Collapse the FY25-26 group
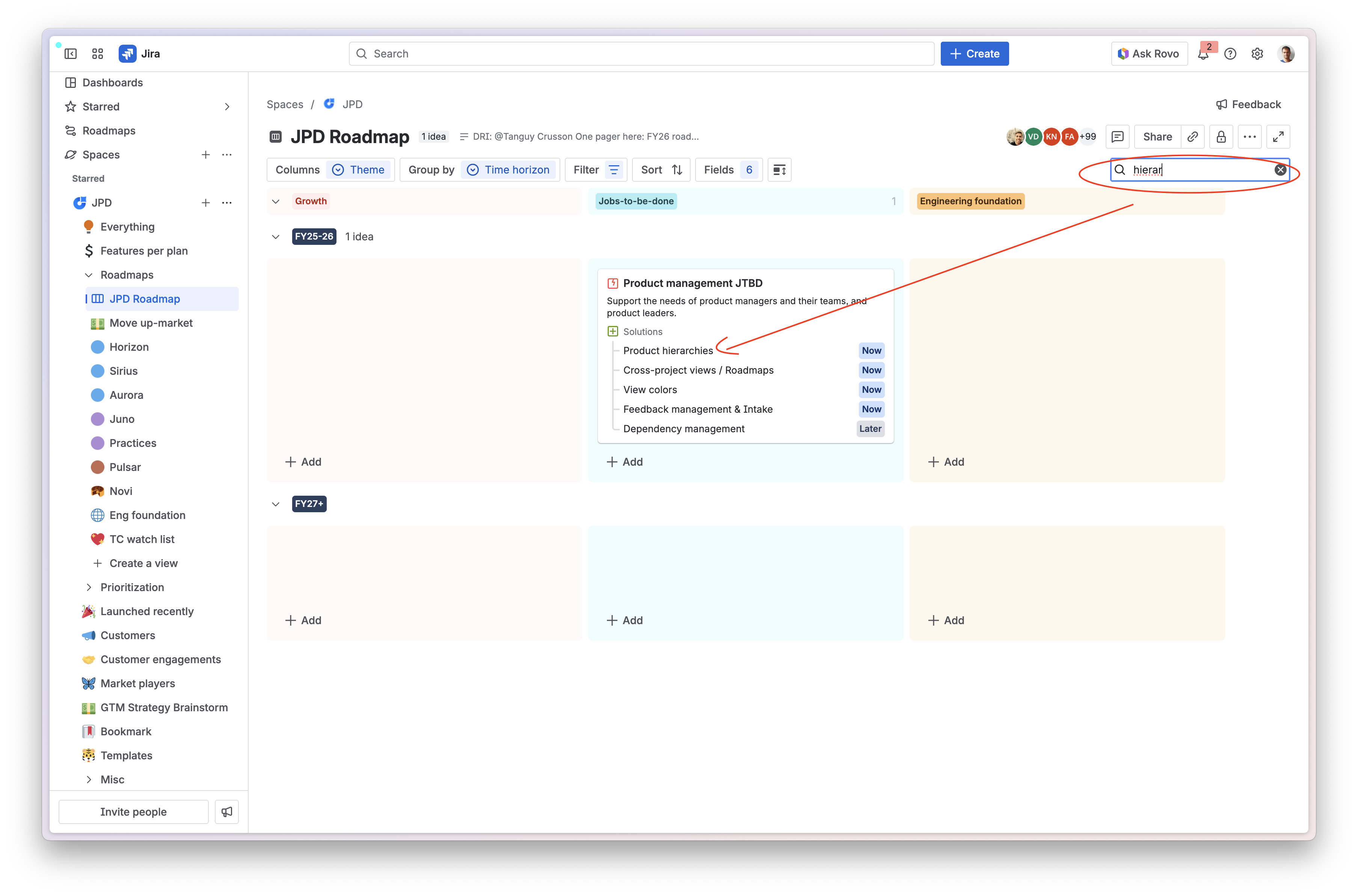Viewport: 1358px width, 896px height. coord(276,237)
